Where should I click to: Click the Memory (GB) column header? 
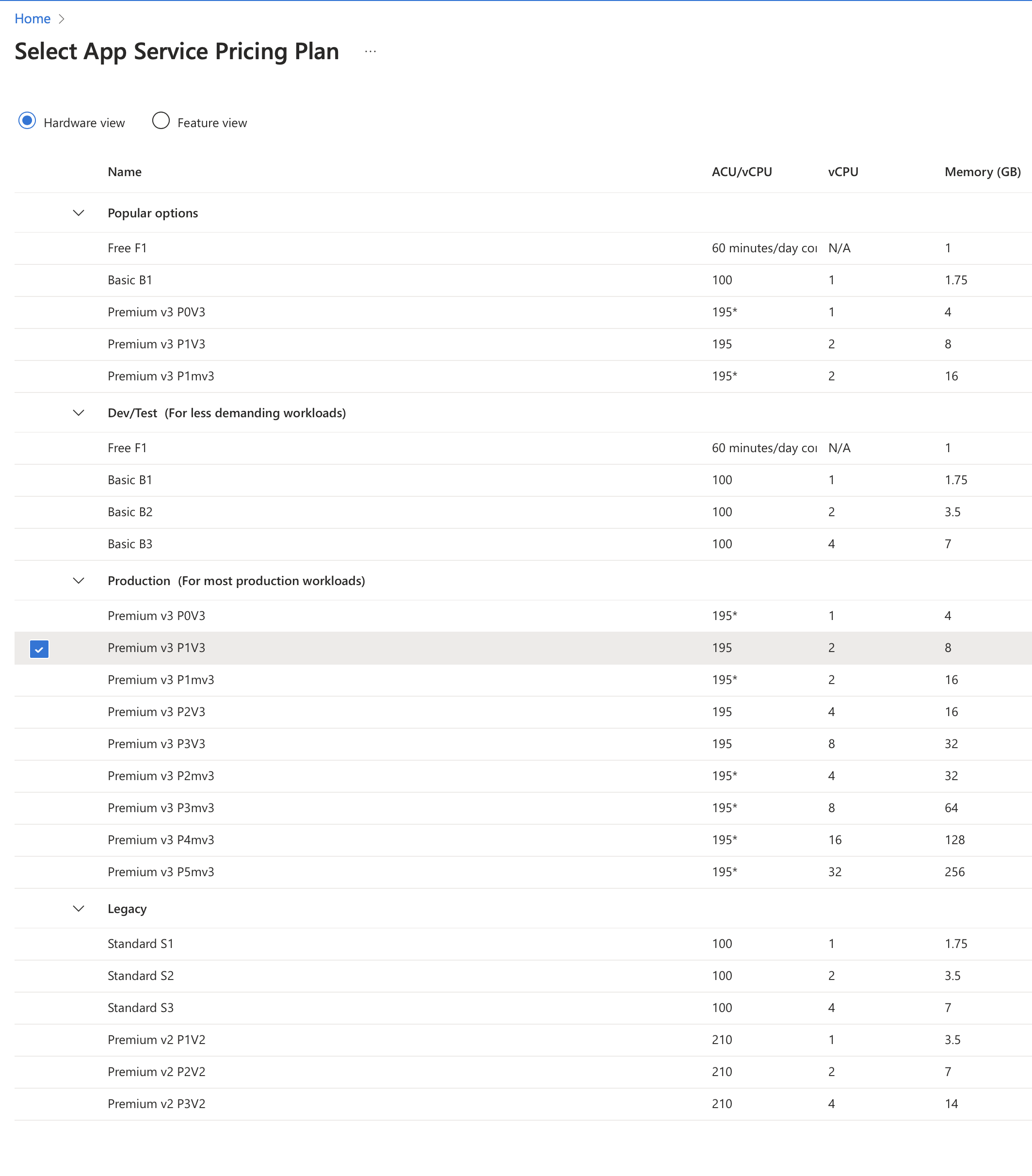(x=982, y=171)
